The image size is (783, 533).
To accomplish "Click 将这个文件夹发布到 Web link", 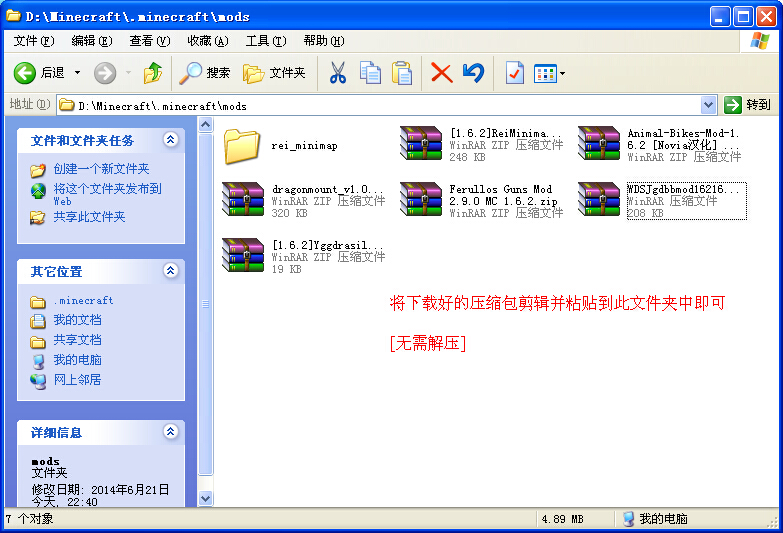I will tap(107, 194).
